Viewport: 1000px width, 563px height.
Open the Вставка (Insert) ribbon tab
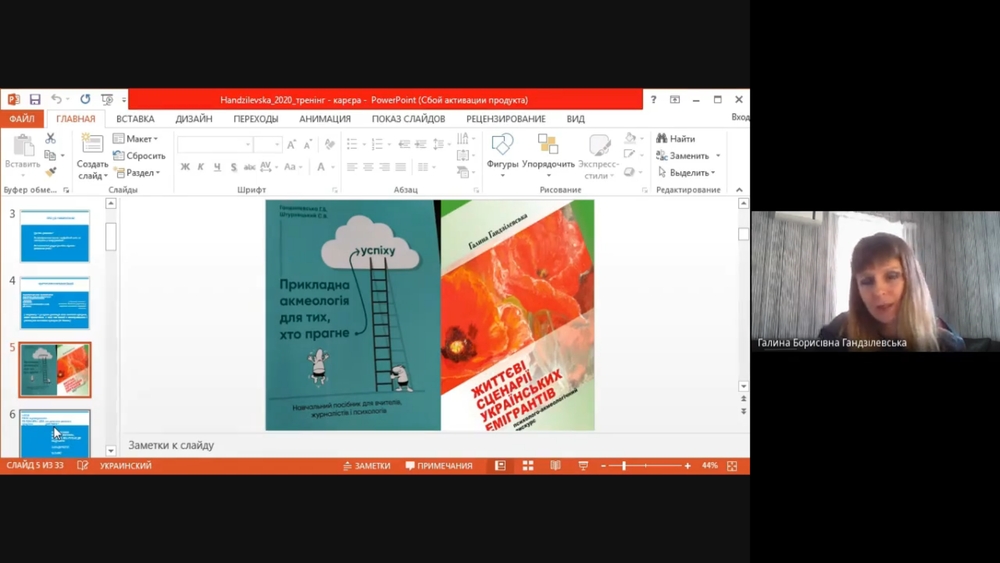(x=135, y=119)
